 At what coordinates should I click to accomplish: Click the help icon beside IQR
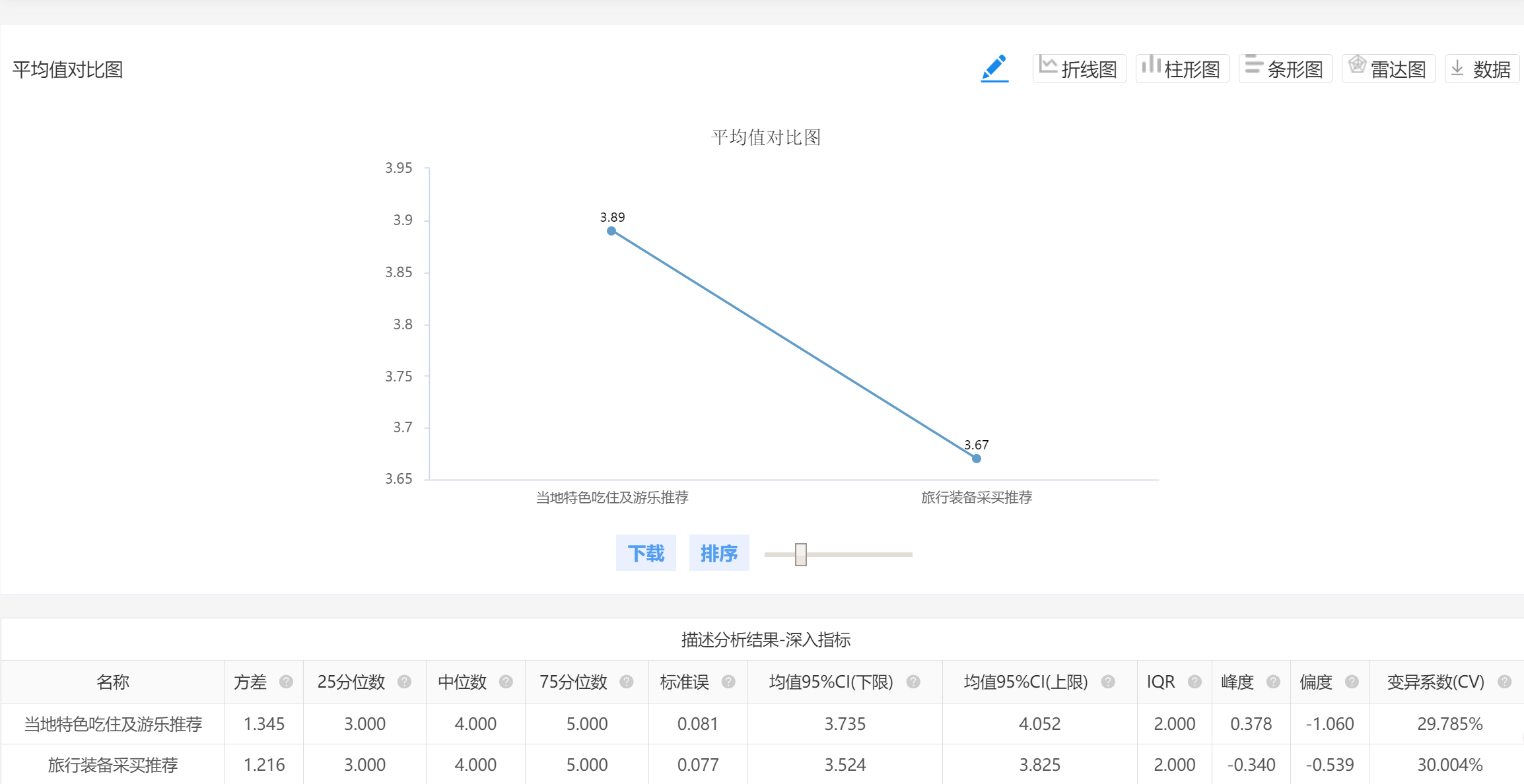(1195, 682)
